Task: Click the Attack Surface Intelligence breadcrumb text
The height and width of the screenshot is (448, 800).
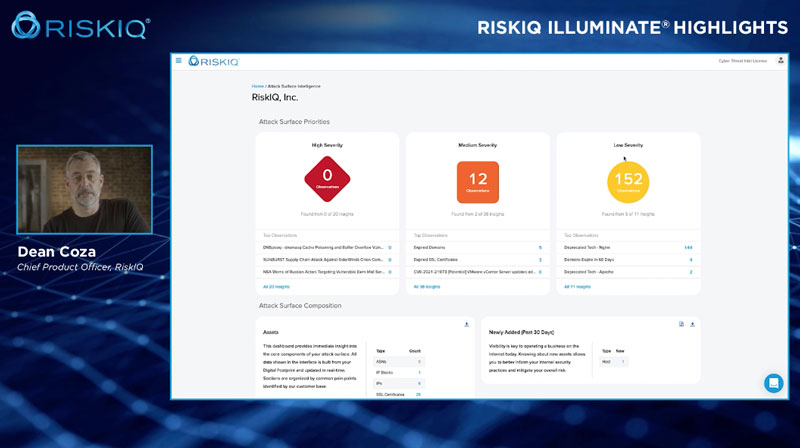Action: point(294,86)
